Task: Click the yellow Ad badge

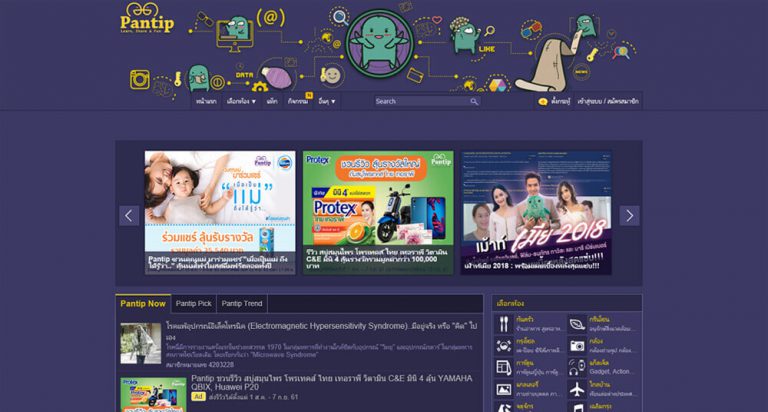Action: tap(198, 397)
